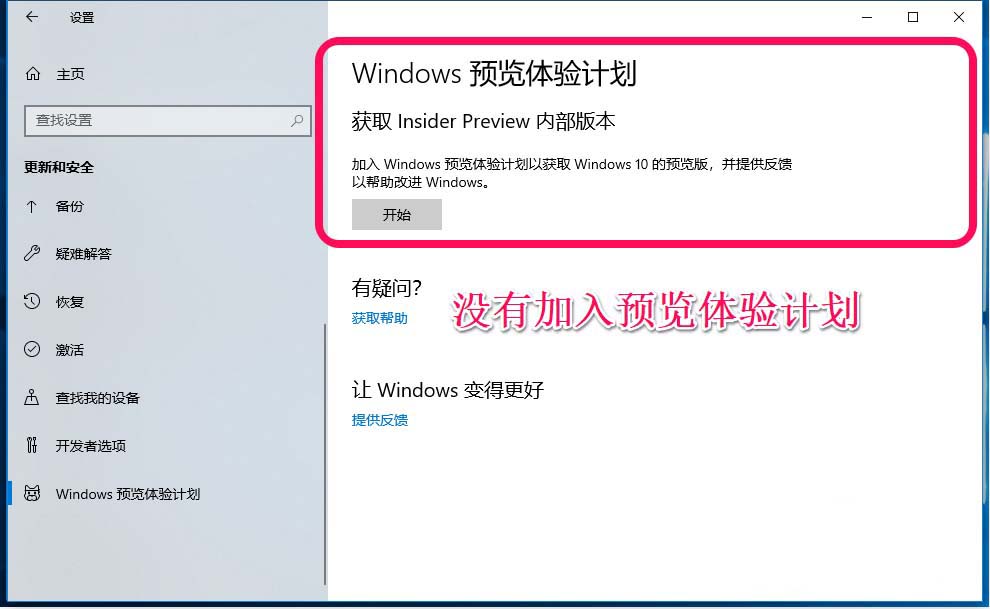Viewport: 990px width, 609px height.
Task: Open the 获取帮助 link
Action: [379, 319]
